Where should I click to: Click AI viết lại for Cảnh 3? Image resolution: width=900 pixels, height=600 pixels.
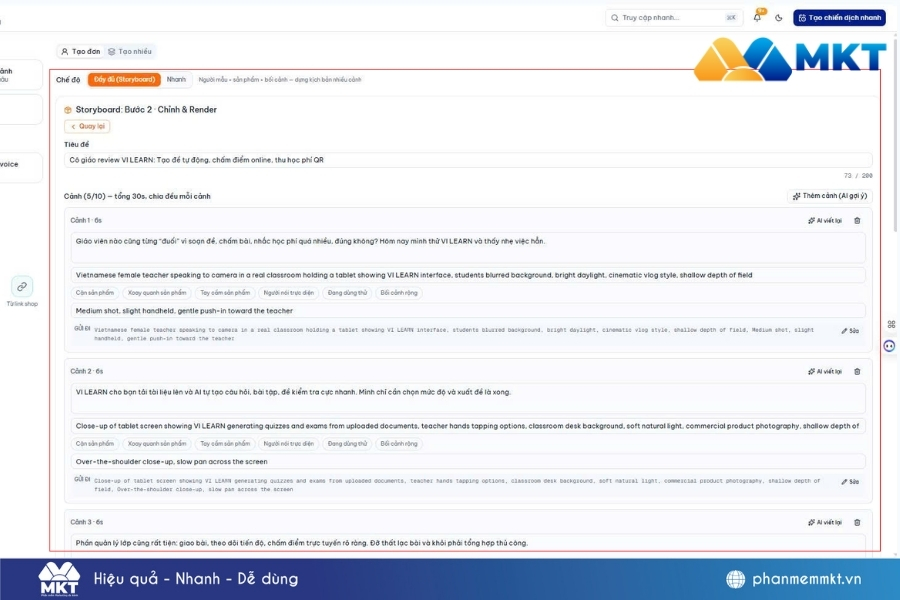(x=825, y=522)
